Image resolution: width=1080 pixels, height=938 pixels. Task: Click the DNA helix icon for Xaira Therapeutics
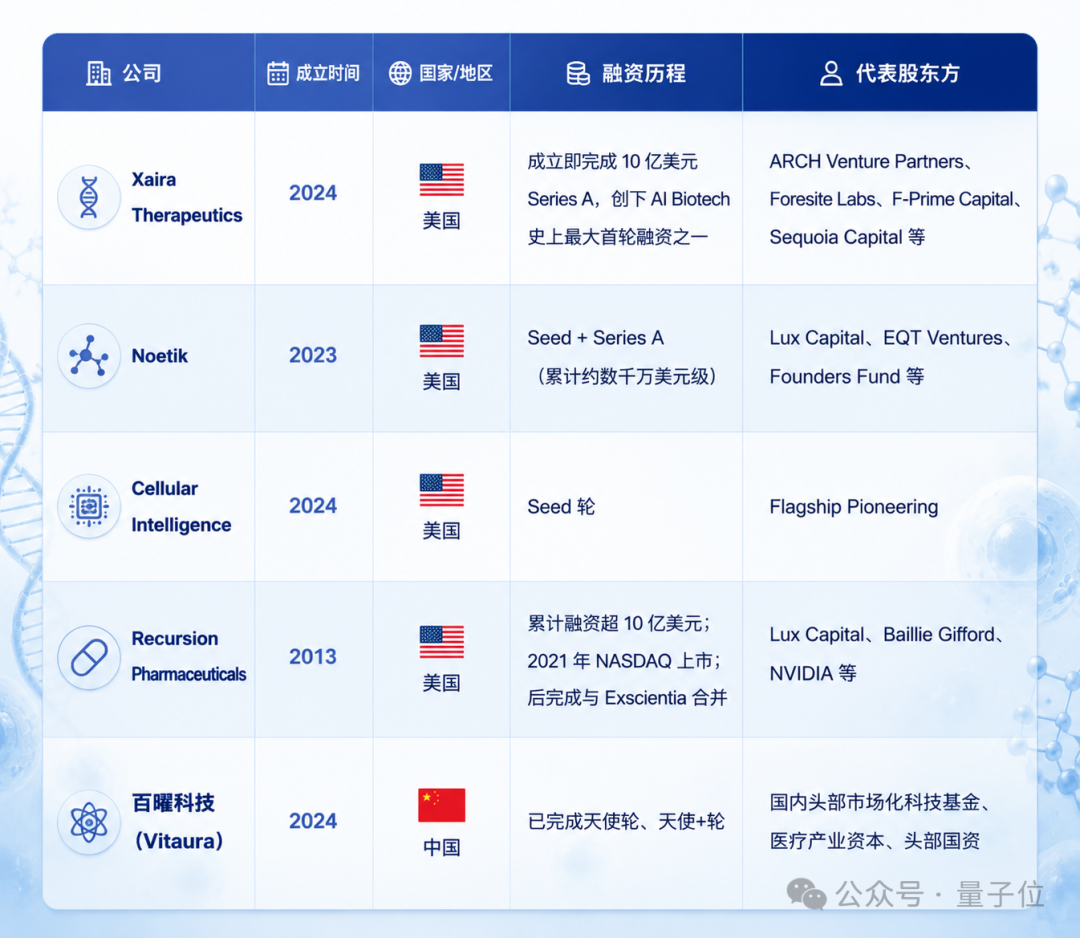[89, 197]
